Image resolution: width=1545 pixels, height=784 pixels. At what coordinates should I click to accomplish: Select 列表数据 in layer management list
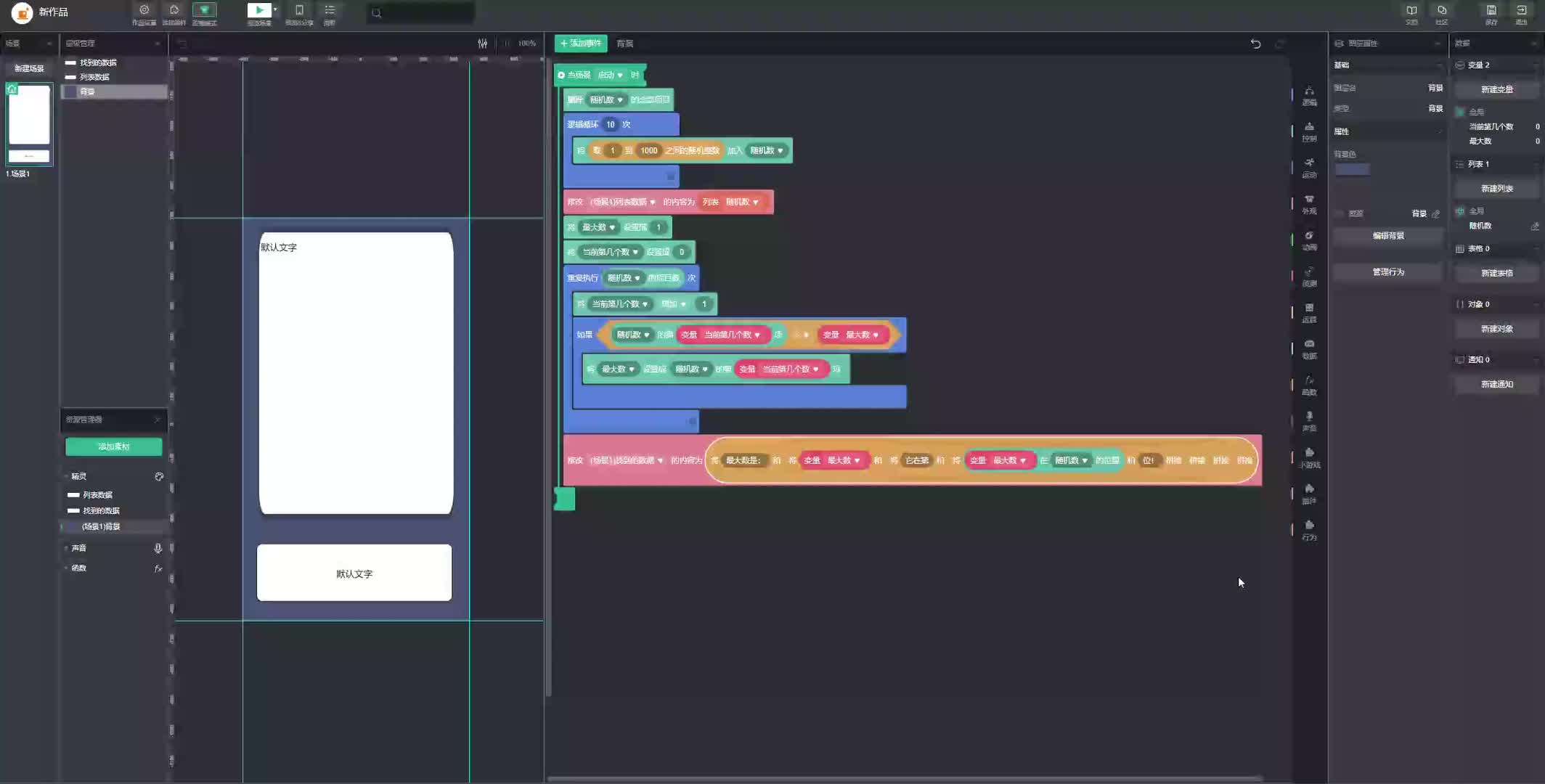[x=94, y=77]
